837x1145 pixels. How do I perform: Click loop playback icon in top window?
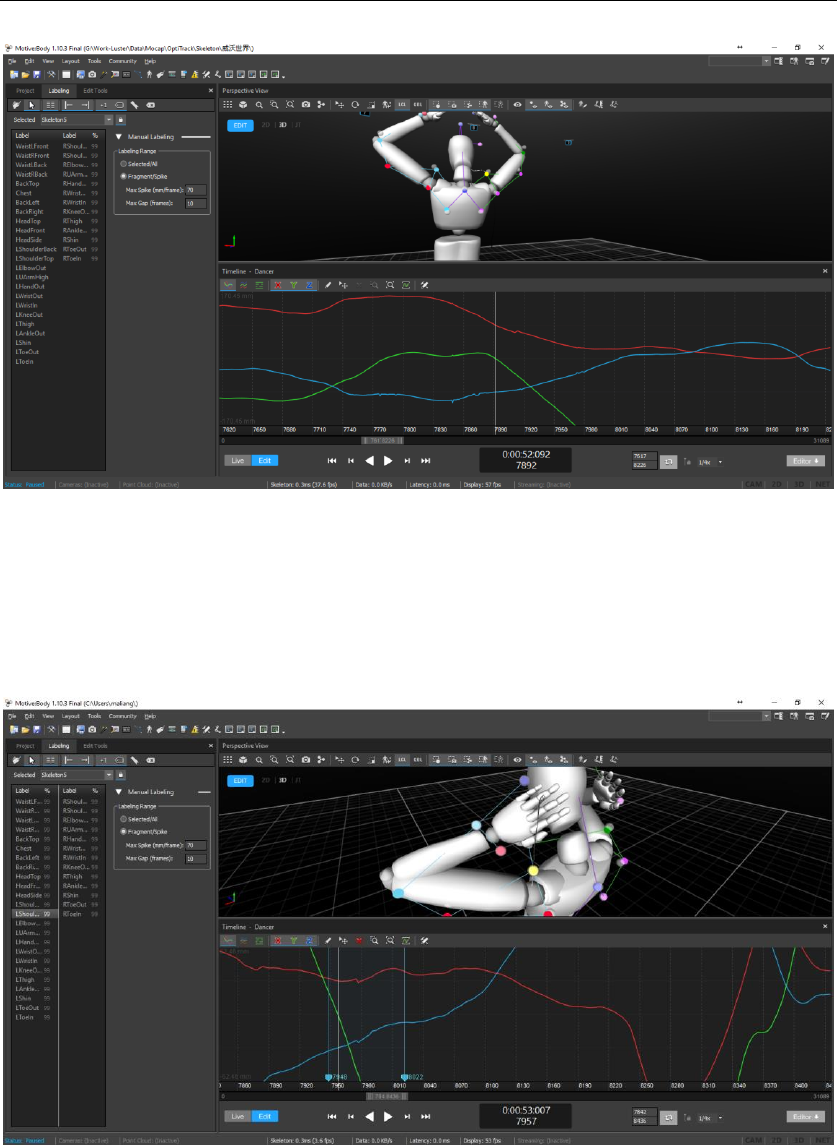pyautogui.click(x=668, y=462)
